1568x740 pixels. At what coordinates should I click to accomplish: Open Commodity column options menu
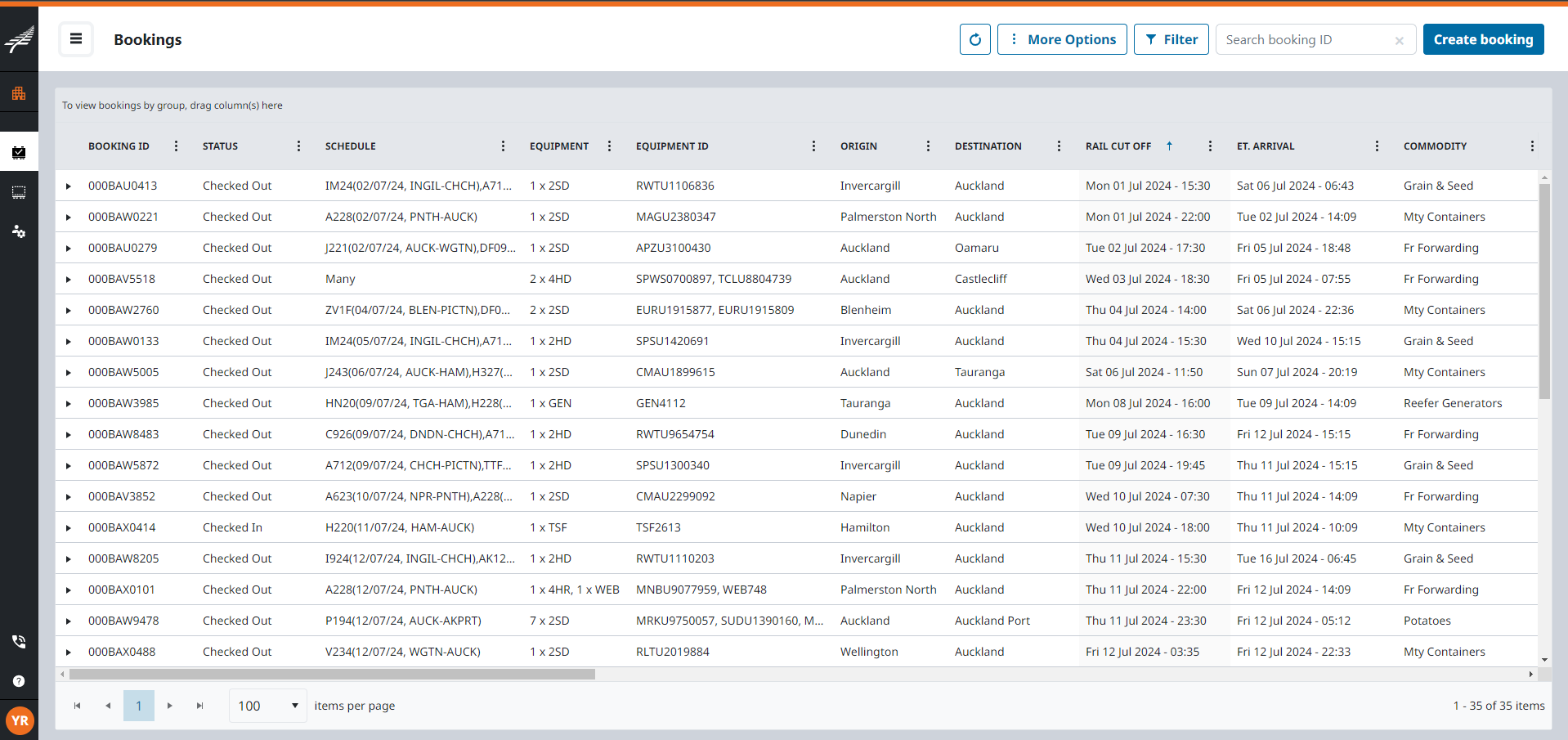tap(1531, 146)
